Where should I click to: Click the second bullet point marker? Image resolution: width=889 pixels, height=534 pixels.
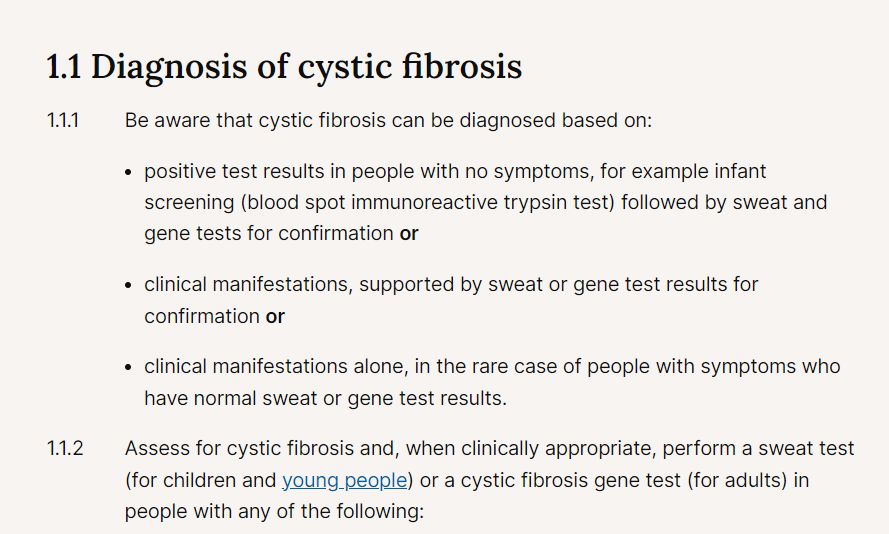pyautogui.click(x=129, y=285)
